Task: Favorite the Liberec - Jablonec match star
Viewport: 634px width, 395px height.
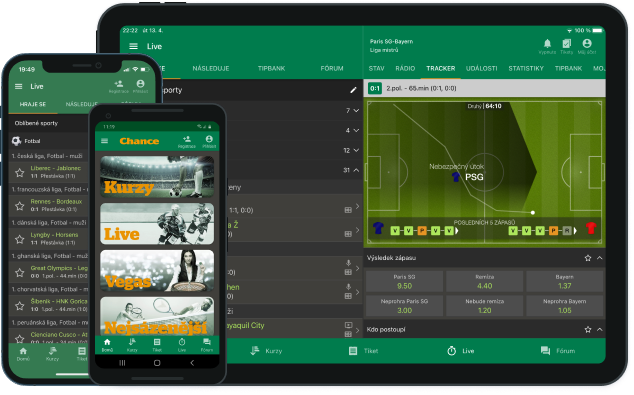Action: pos(19,173)
